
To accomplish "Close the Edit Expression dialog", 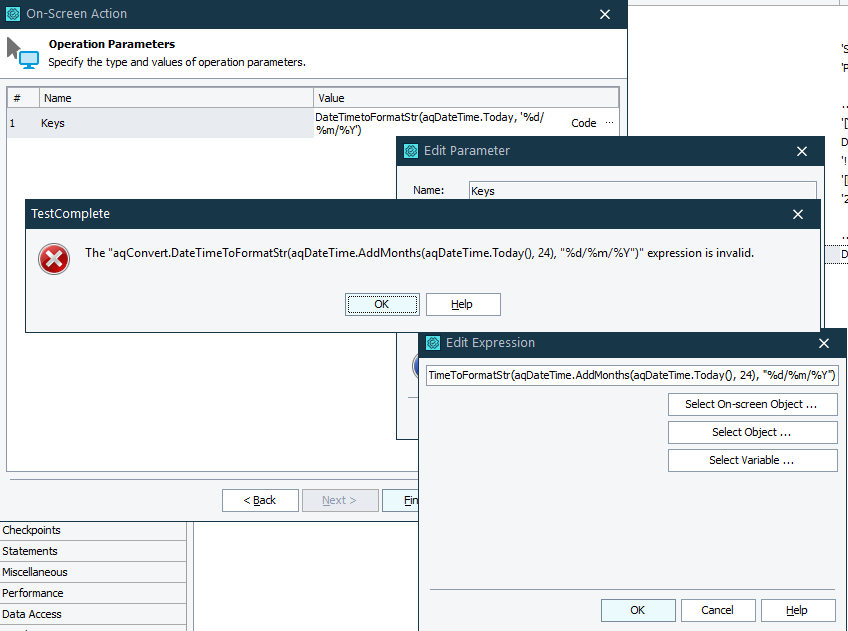I will [x=824, y=343].
